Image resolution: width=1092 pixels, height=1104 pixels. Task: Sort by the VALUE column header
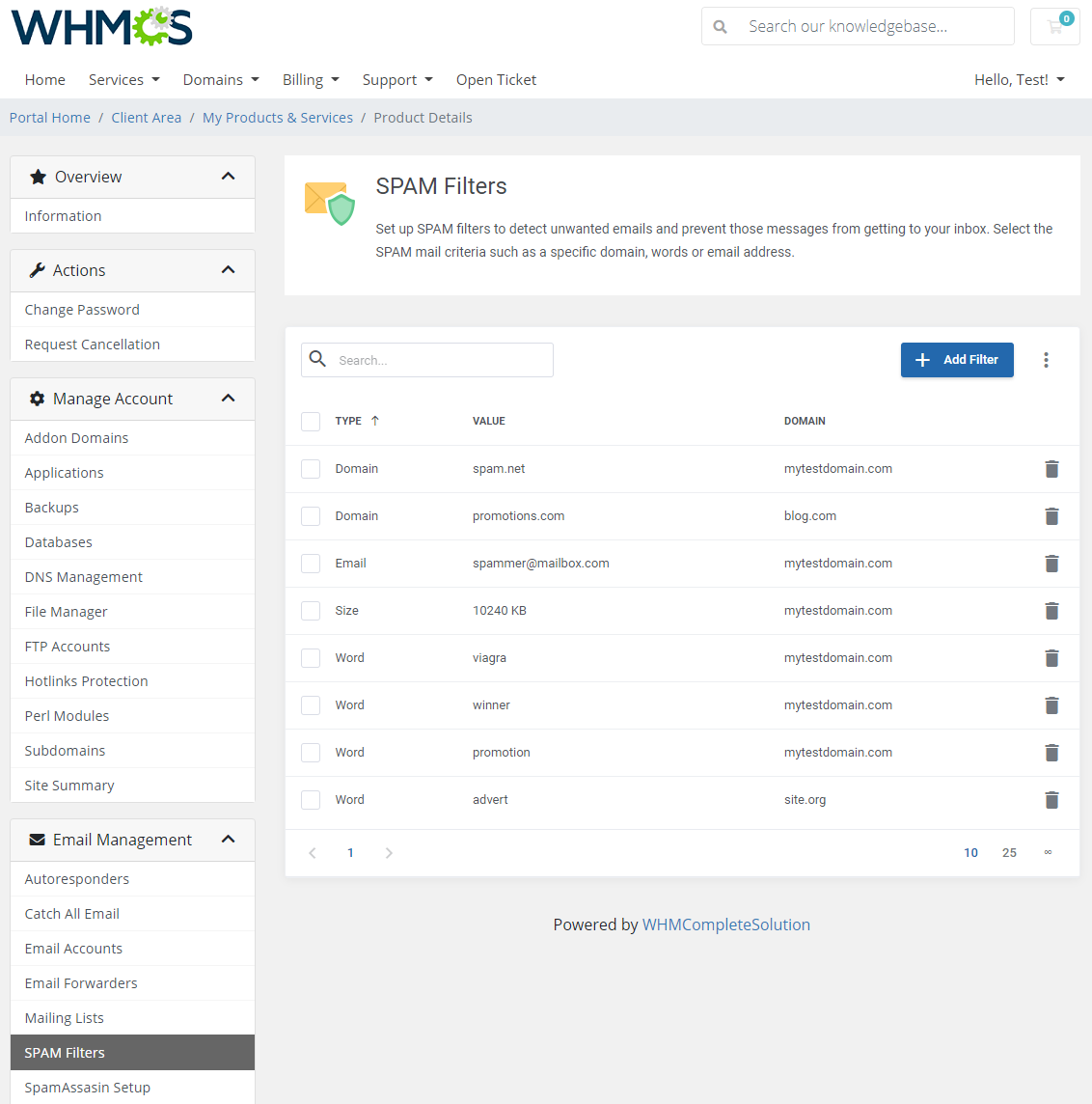[x=489, y=421]
